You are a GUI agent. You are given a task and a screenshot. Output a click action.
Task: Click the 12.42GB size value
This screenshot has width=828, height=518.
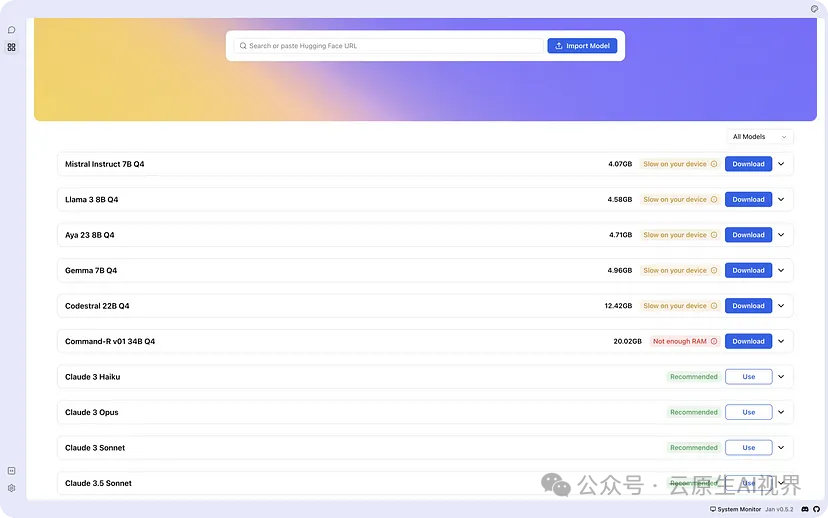(618, 306)
